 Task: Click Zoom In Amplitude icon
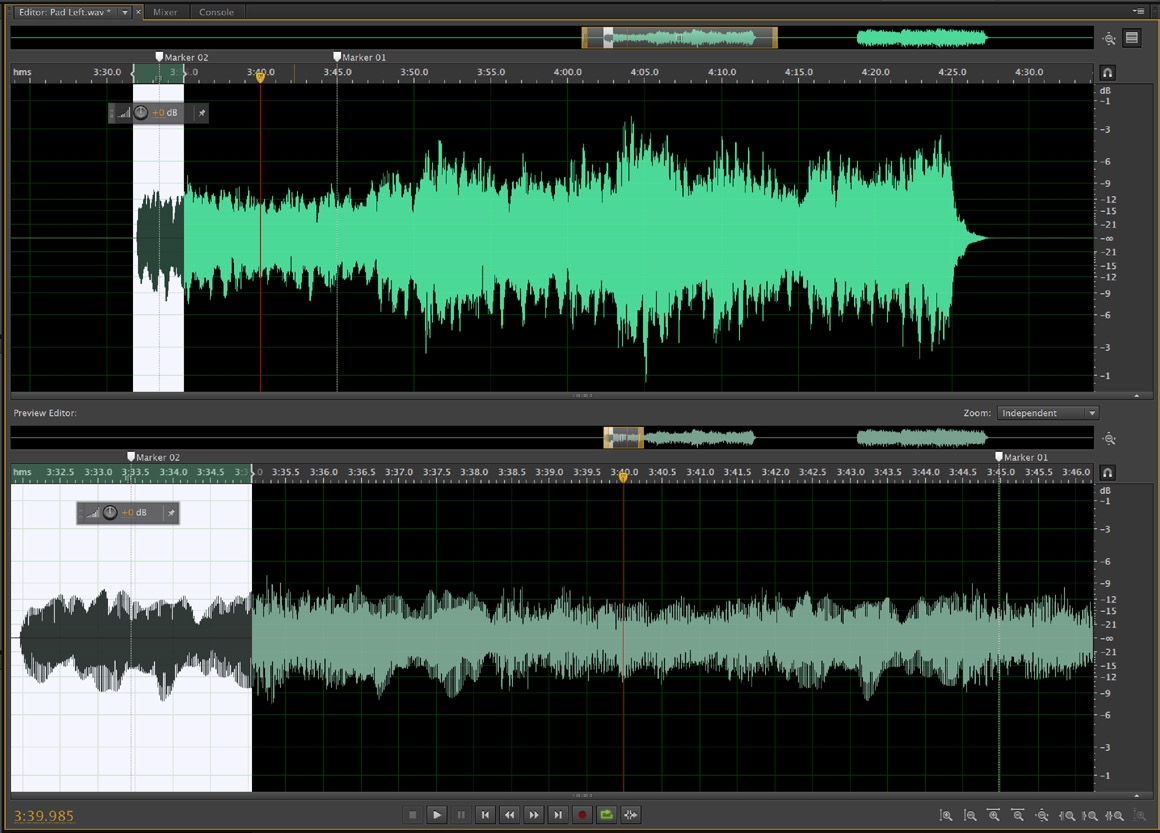(945, 815)
